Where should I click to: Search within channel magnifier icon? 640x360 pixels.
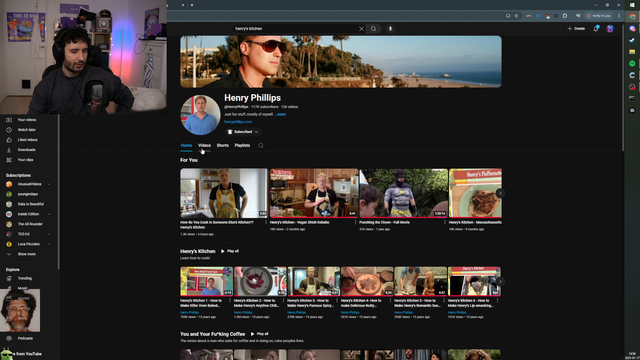pyautogui.click(x=261, y=146)
